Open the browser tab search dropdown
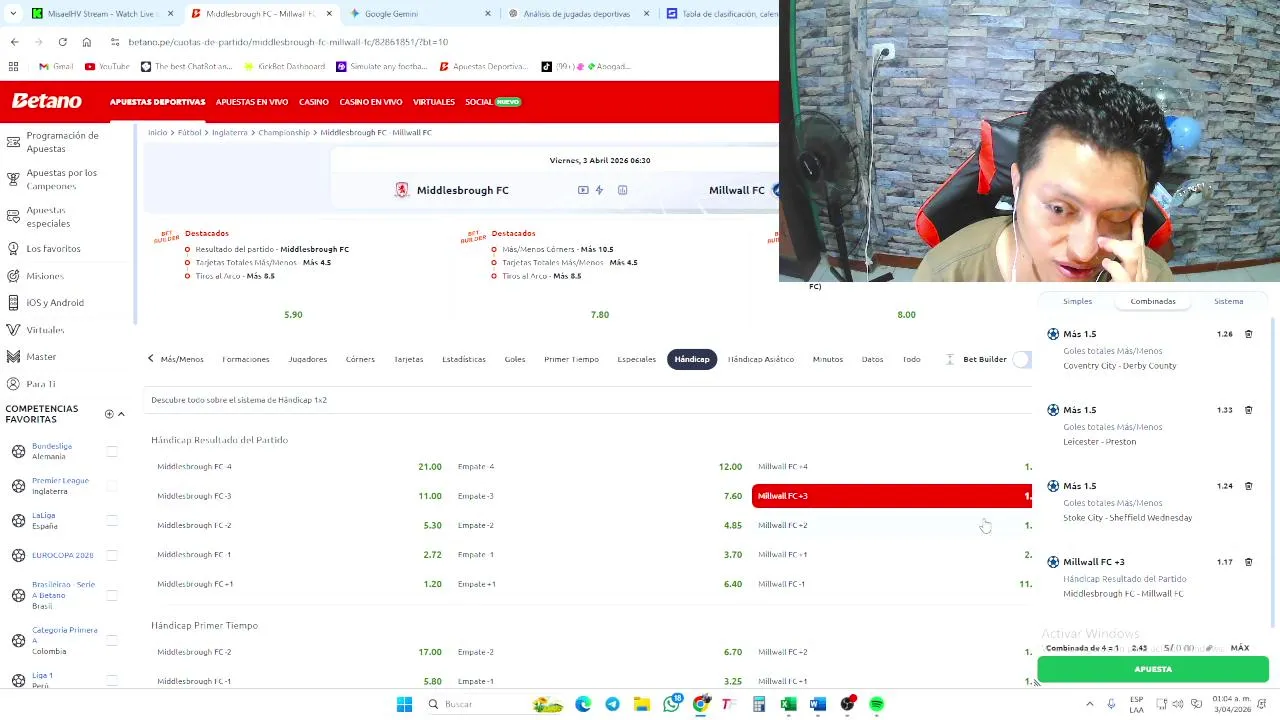The width and height of the screenshot is (1280, 720). (13, 14)
